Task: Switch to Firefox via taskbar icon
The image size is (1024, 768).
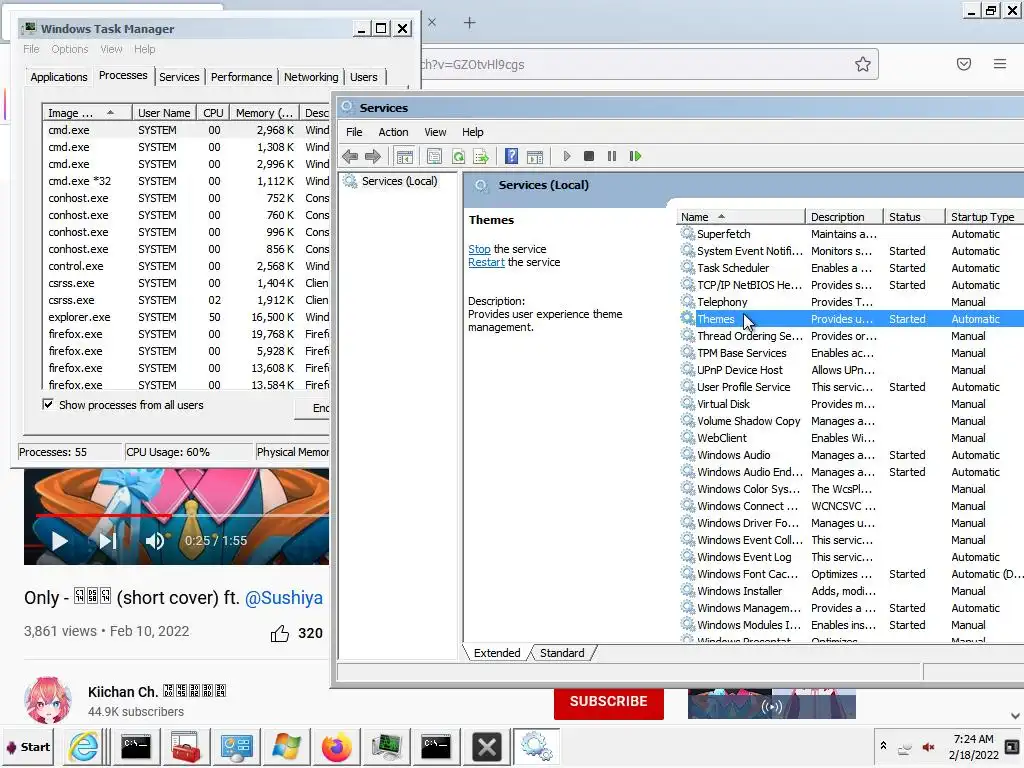Action: pos(336,746)
